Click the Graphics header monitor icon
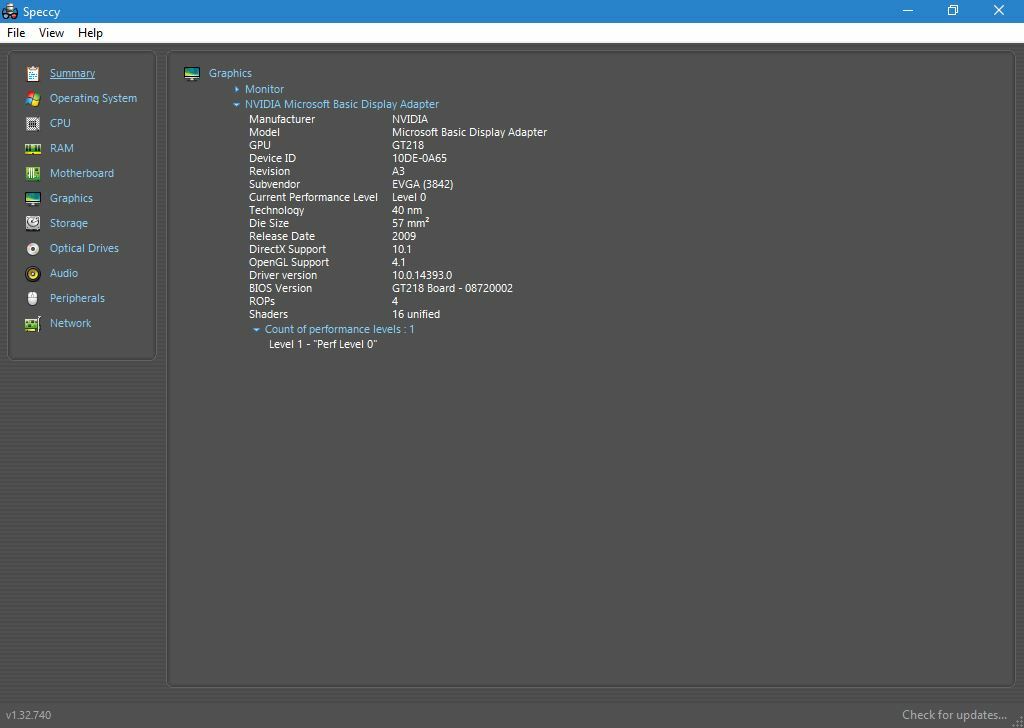The image size is (1024, 728). [192, 74]
